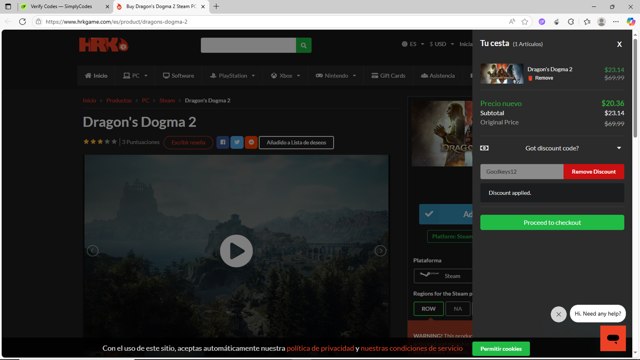
Task: Click the discount code input field
Action: (522, 172)
